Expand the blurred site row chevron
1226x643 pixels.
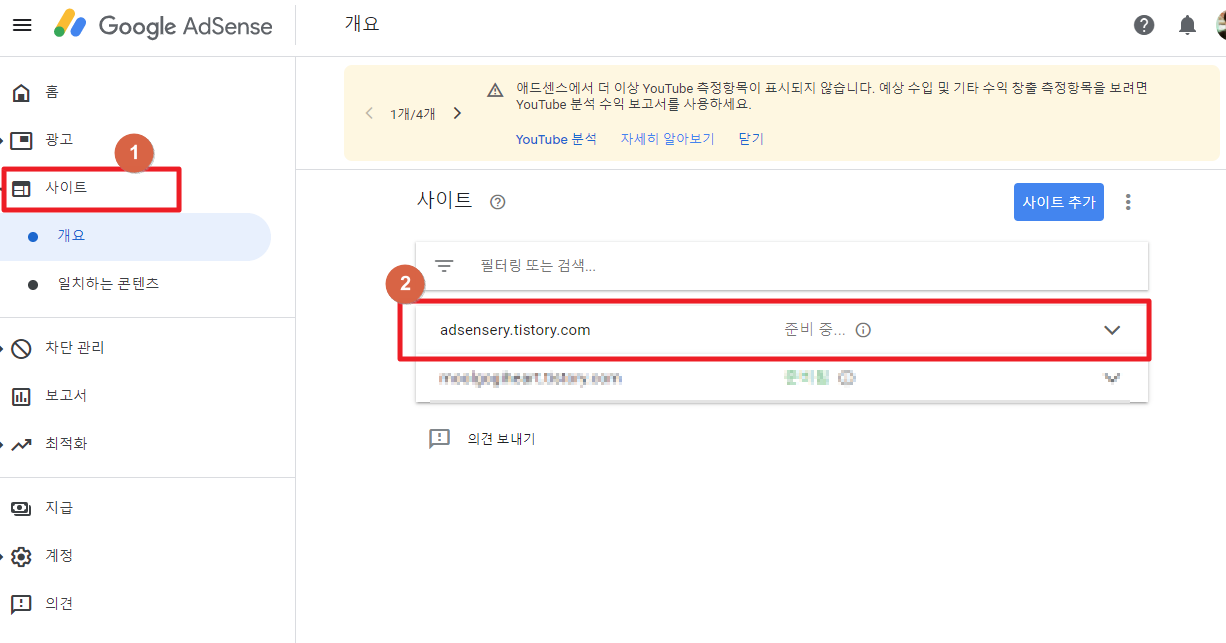point(1112,378)
